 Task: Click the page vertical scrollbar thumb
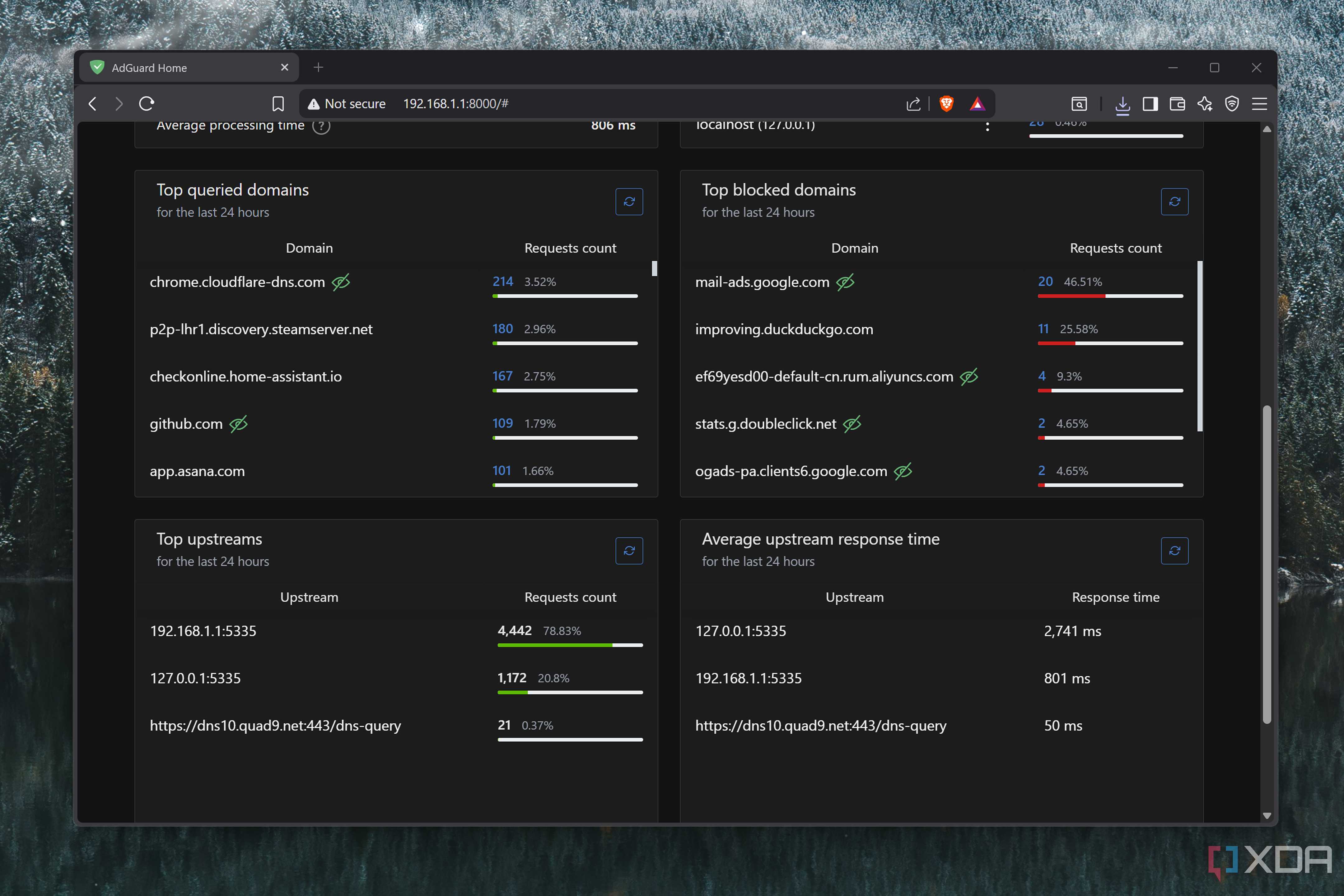coord(1267,565)
